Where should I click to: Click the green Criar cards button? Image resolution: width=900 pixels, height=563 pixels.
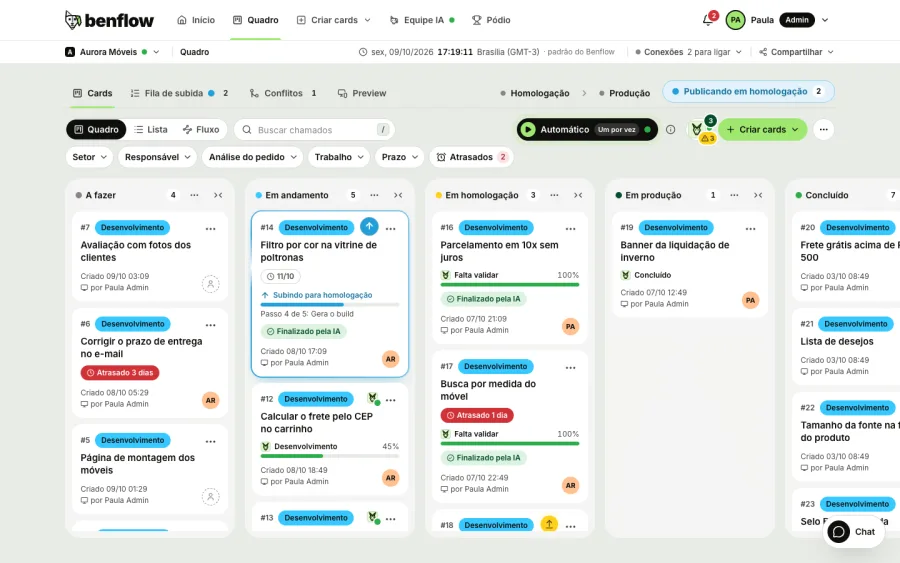coord(763,130)
